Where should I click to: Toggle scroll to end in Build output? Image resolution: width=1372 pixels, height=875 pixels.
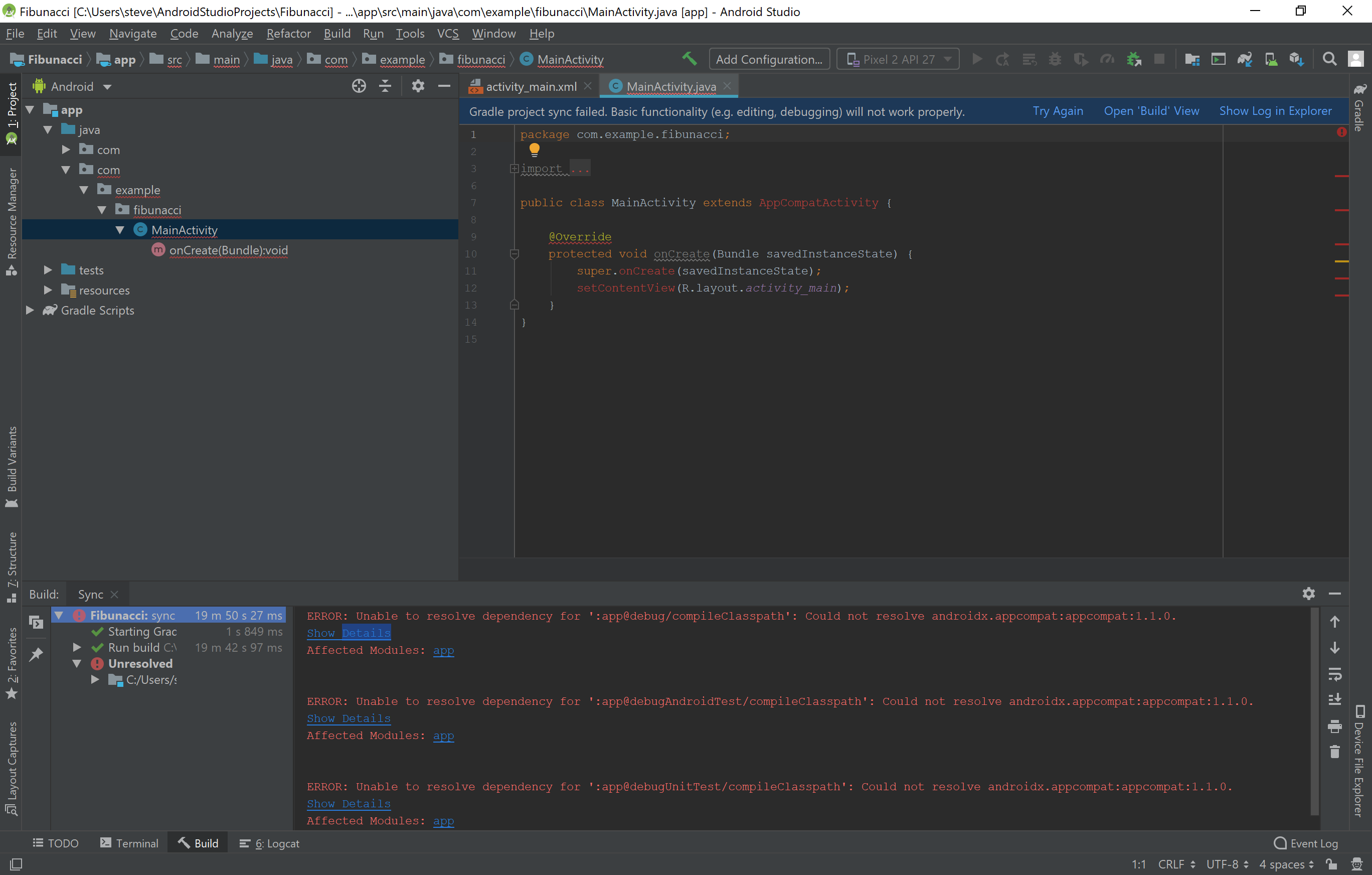point(1334,699)
